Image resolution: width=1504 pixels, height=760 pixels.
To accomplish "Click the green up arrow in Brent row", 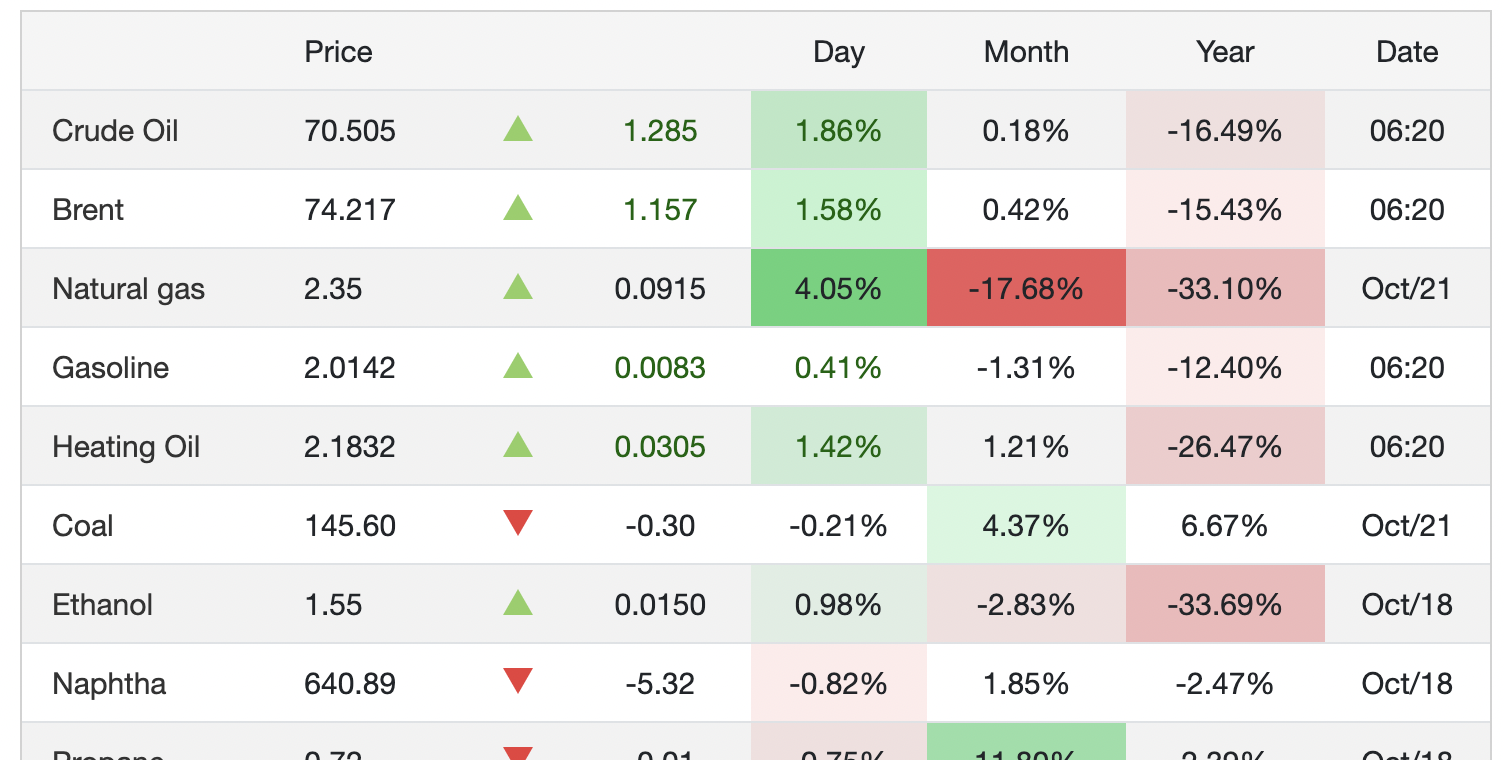I will coord(518,208).
